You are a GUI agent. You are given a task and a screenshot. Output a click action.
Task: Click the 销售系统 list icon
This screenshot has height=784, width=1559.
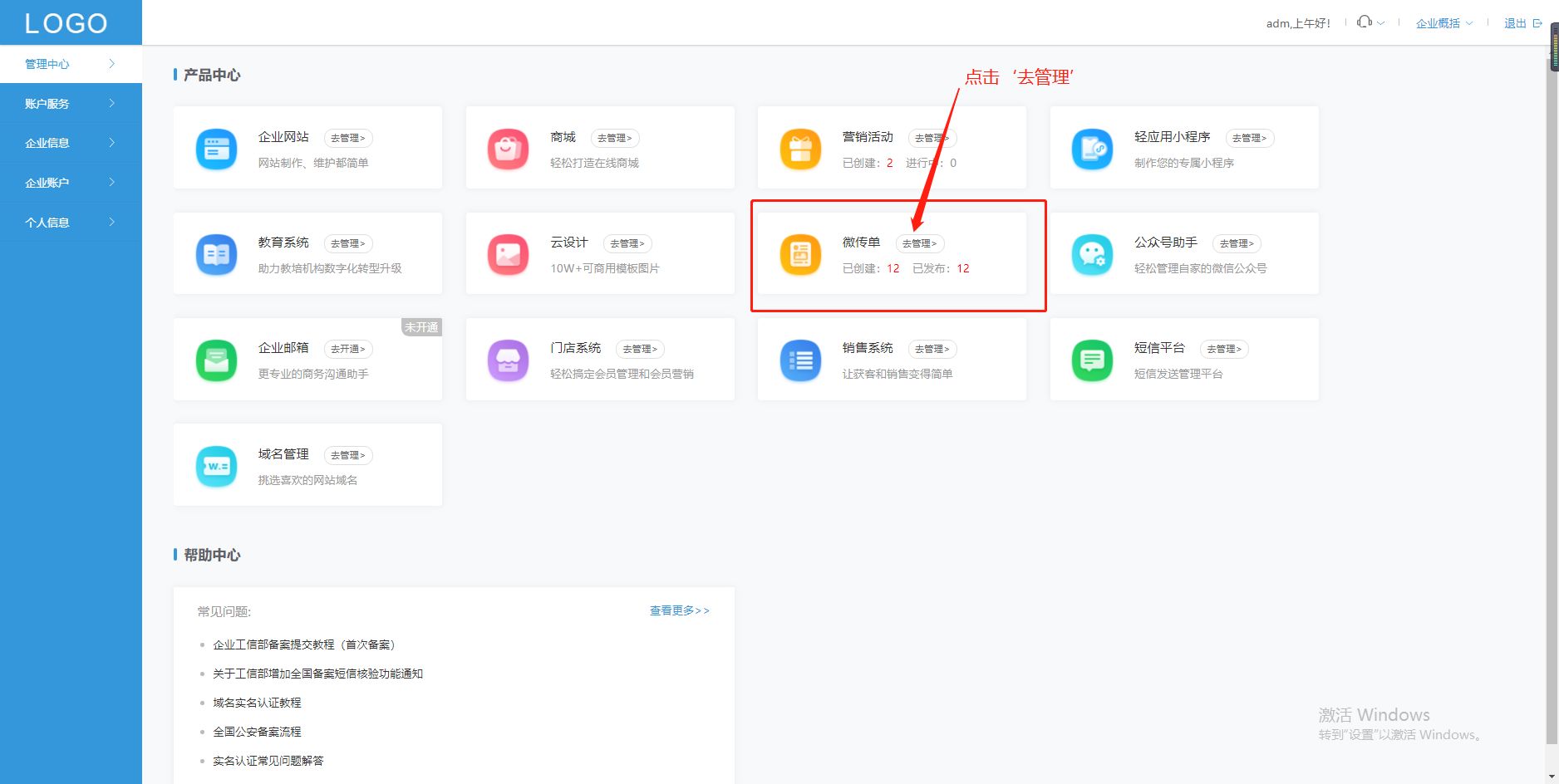tap(800, 360)
